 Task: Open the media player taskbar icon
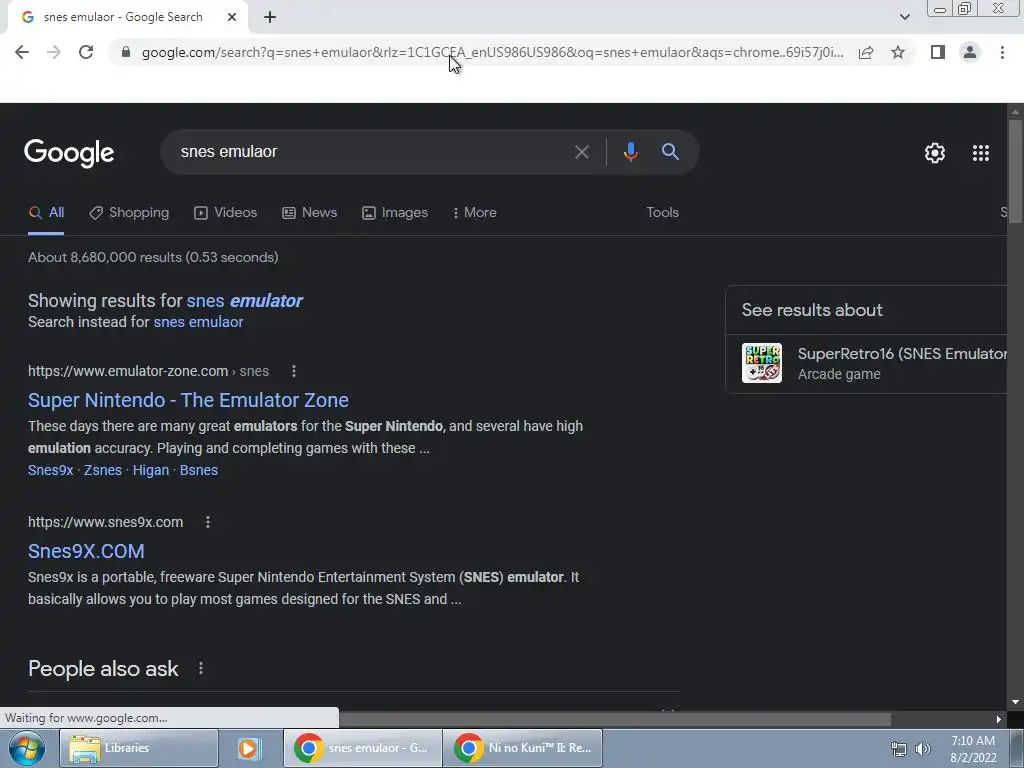click(x=249, y=748)
